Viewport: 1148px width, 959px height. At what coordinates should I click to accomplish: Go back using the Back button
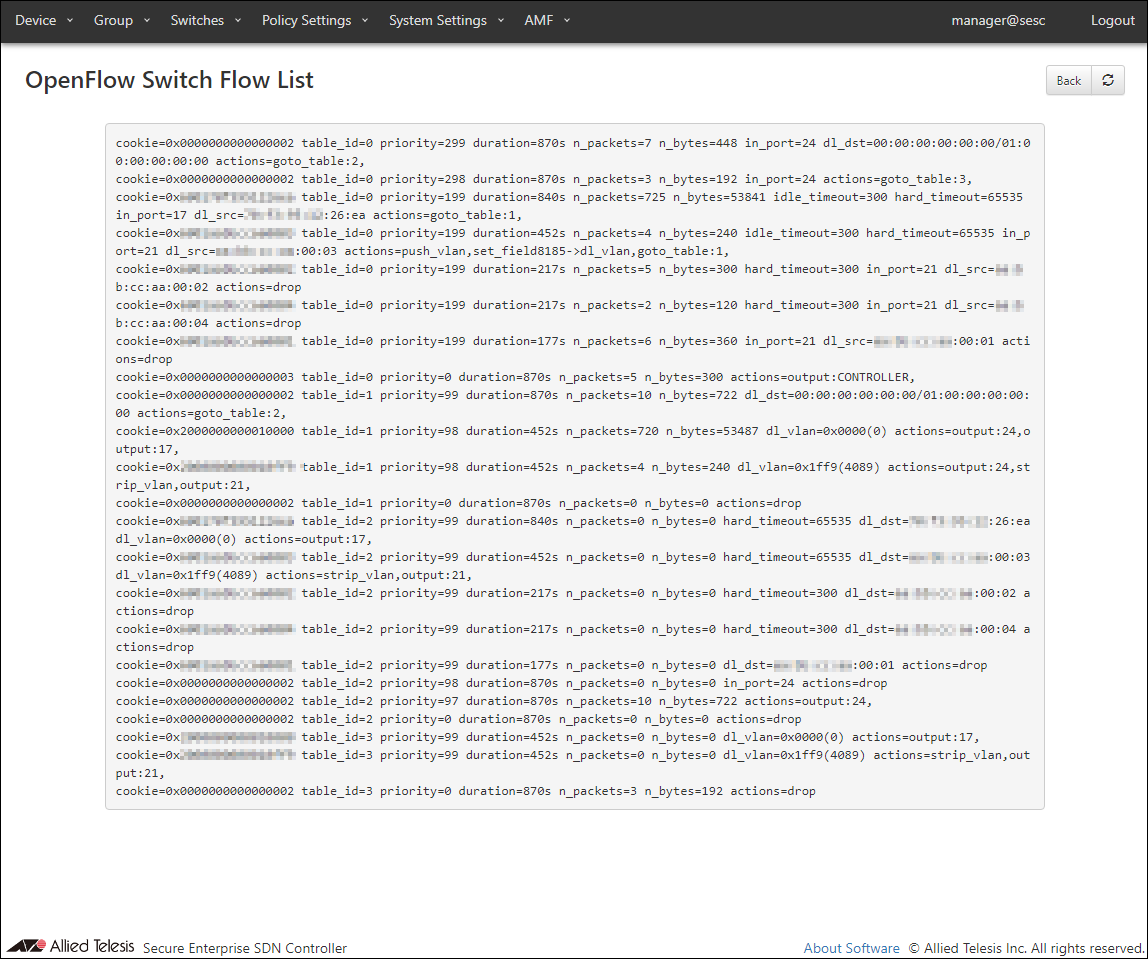pyautogui.click(x=1069, y=81)
